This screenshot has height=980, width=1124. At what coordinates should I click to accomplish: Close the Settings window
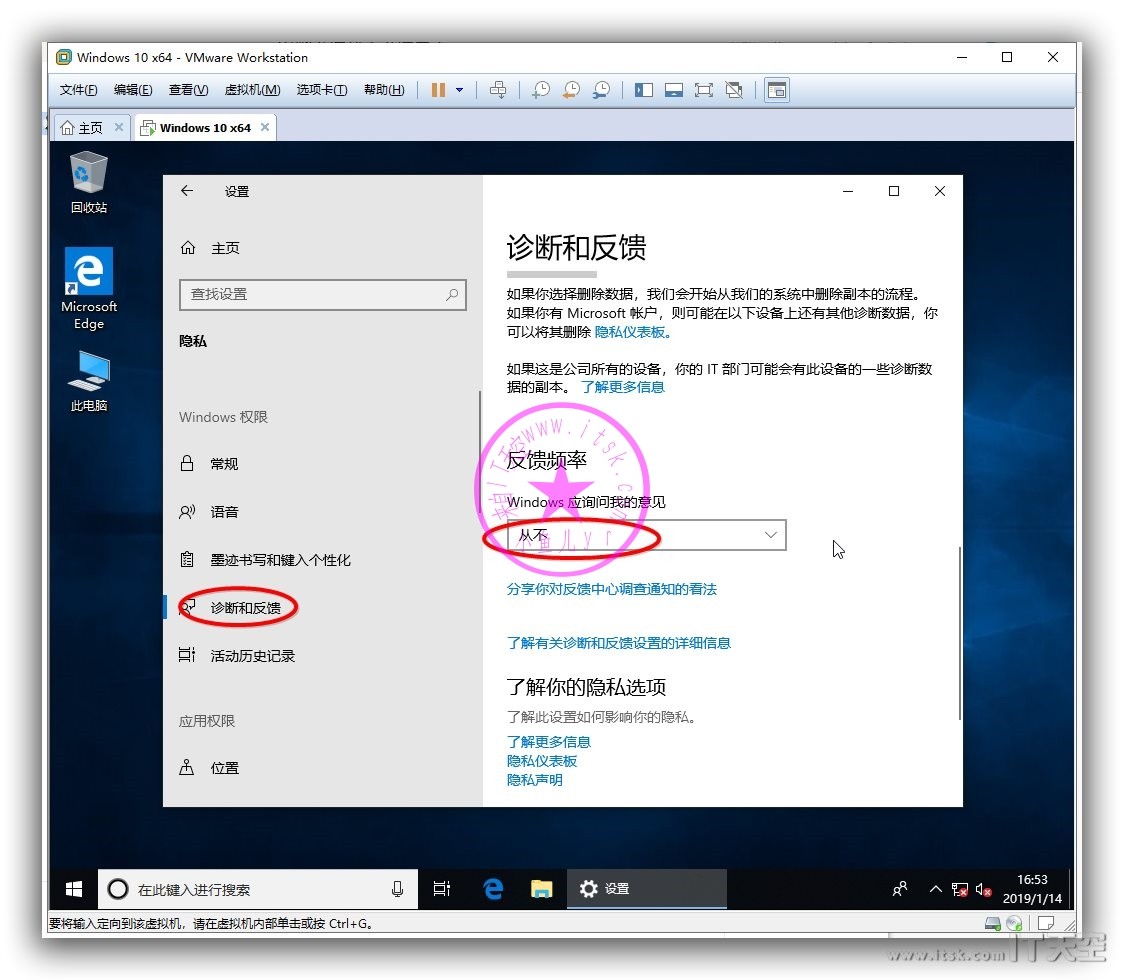940,191
